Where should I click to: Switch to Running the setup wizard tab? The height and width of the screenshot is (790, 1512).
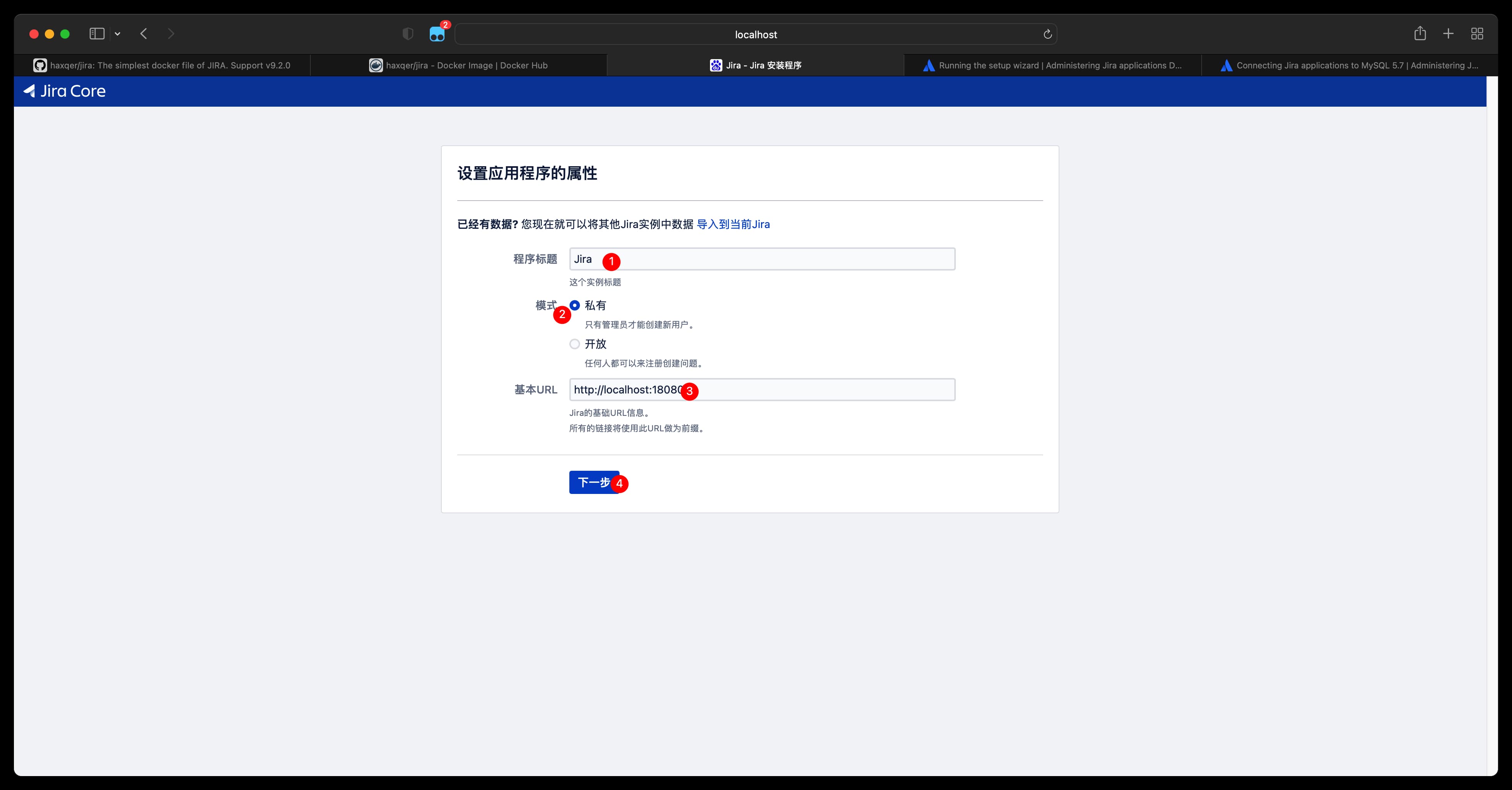tap(1053, 65)
